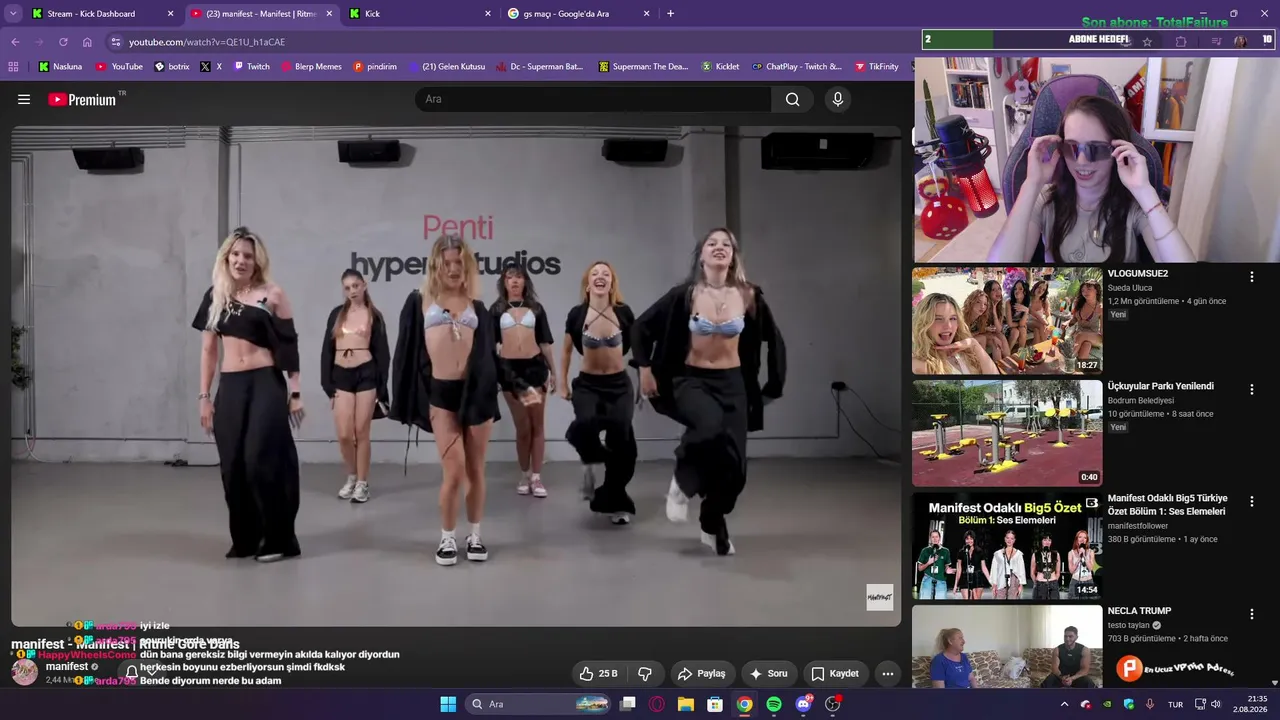Play the VLOGUMSUE2 video thumbnail
The width and height of the screenshot is (1280, 720).
(x=1007, y=320)
